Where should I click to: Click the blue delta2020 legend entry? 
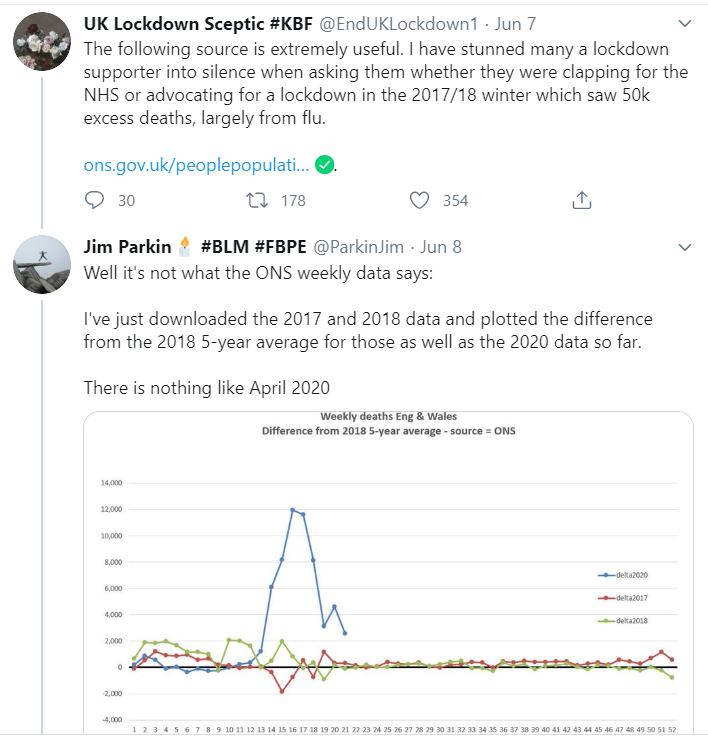click(x=620, y=576)
